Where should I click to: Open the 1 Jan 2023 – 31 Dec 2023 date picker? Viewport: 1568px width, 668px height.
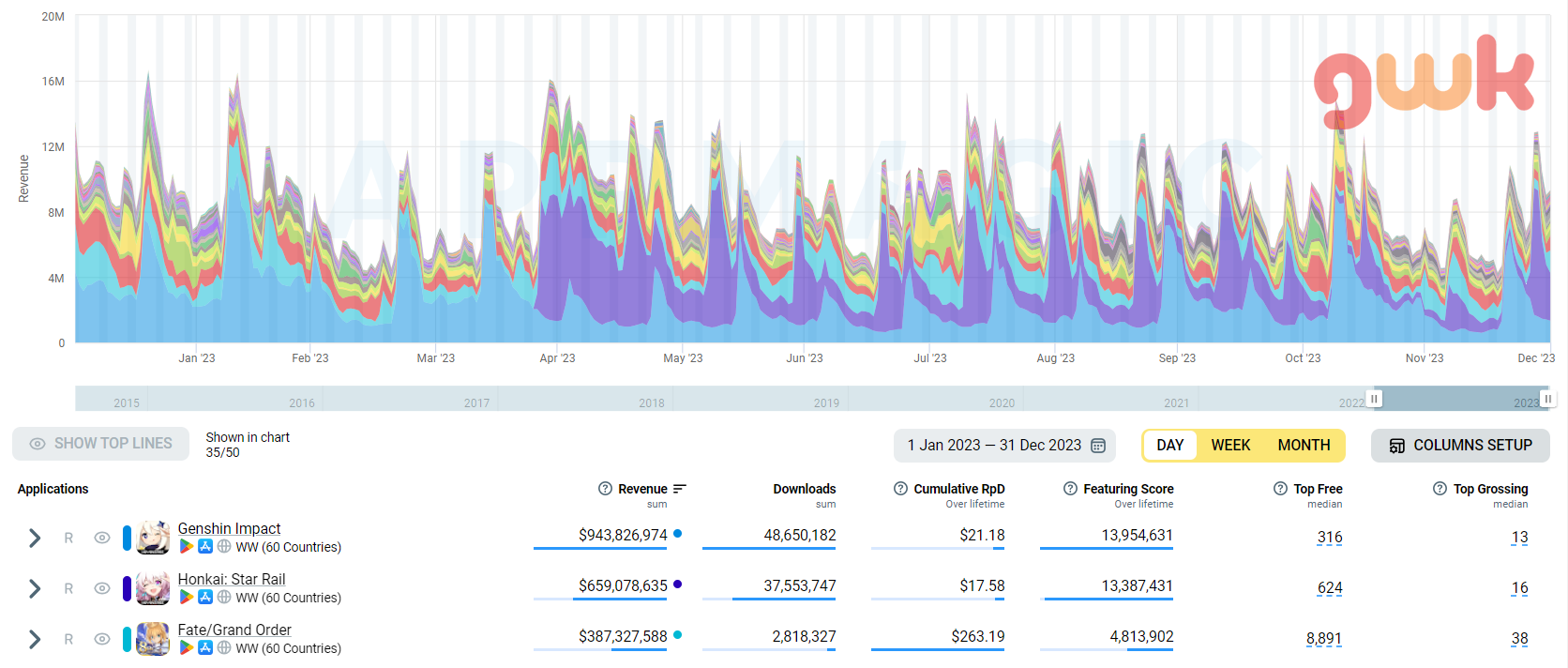pyautogui.click(x=1005, y=446)
